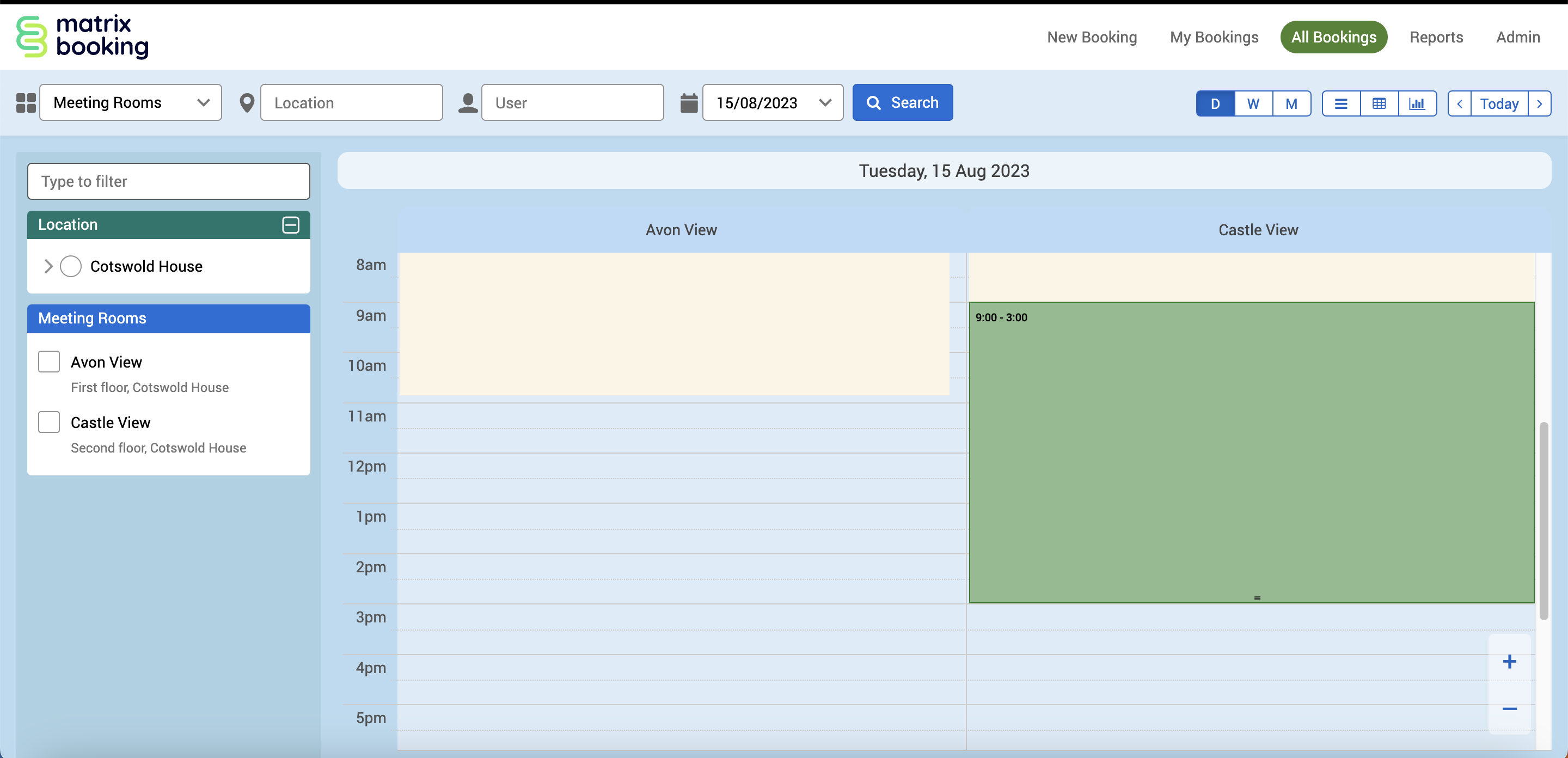Switch to grid table view icon
The image size is (1568, 758).
(x=1379, y=103)
